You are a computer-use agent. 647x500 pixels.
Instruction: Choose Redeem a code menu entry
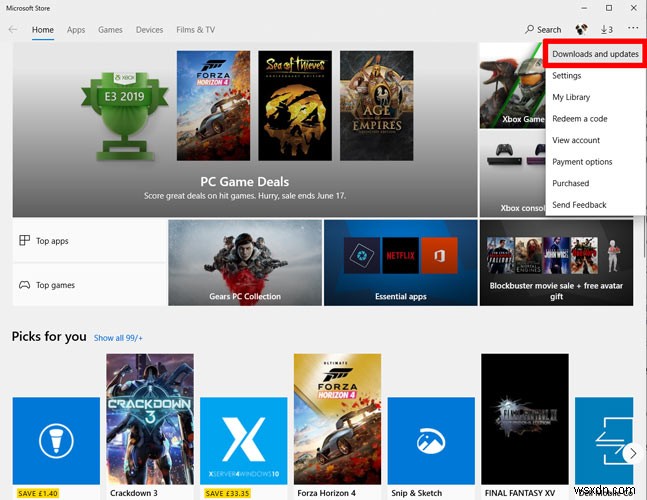point(595,118)
